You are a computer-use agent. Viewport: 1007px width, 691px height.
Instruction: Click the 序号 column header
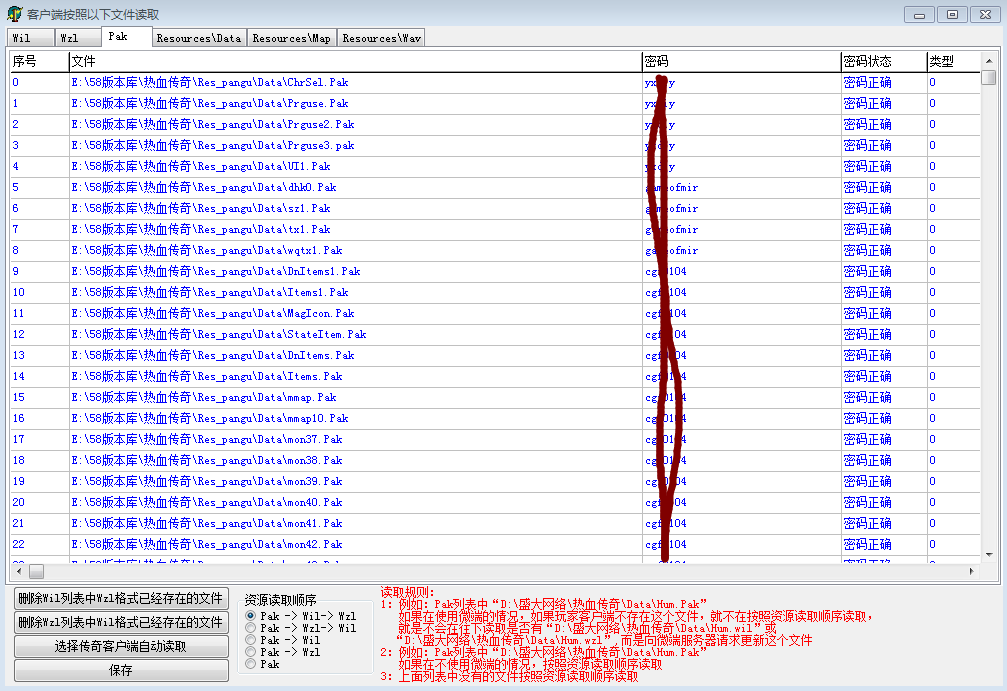39,61
